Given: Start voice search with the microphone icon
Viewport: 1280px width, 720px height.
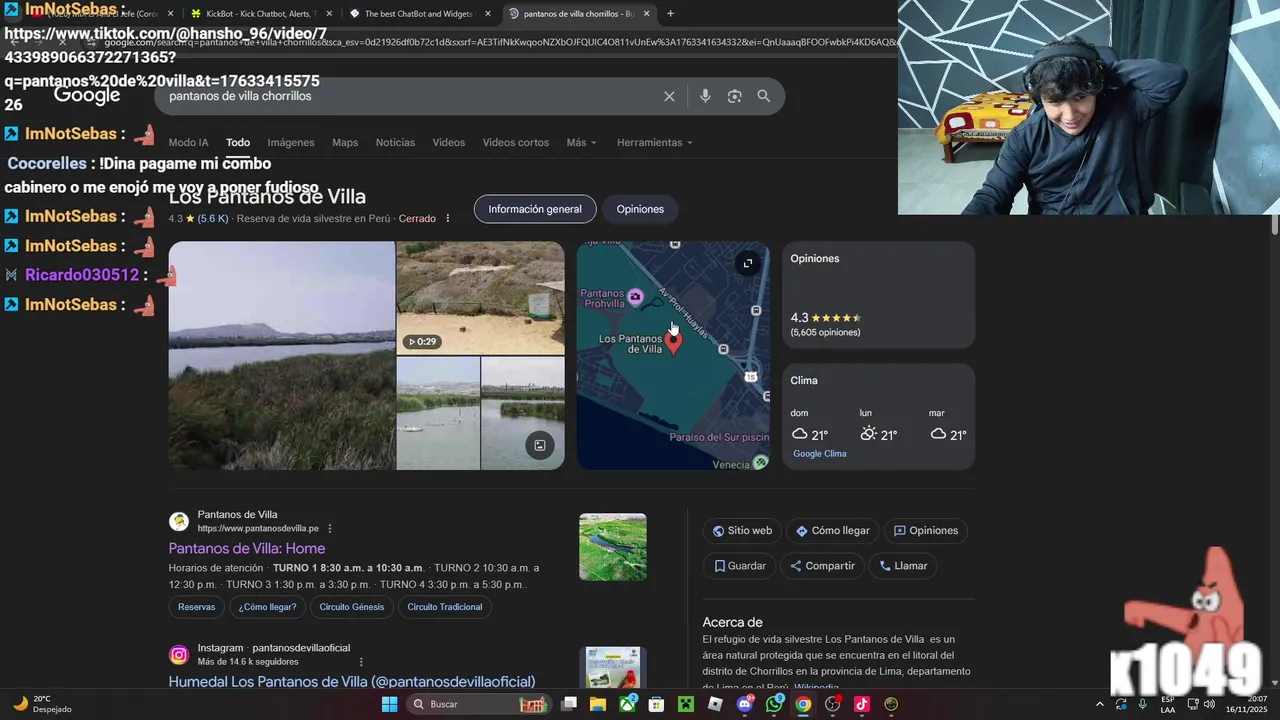Looking at the screenshot, I should pos(705,96).
